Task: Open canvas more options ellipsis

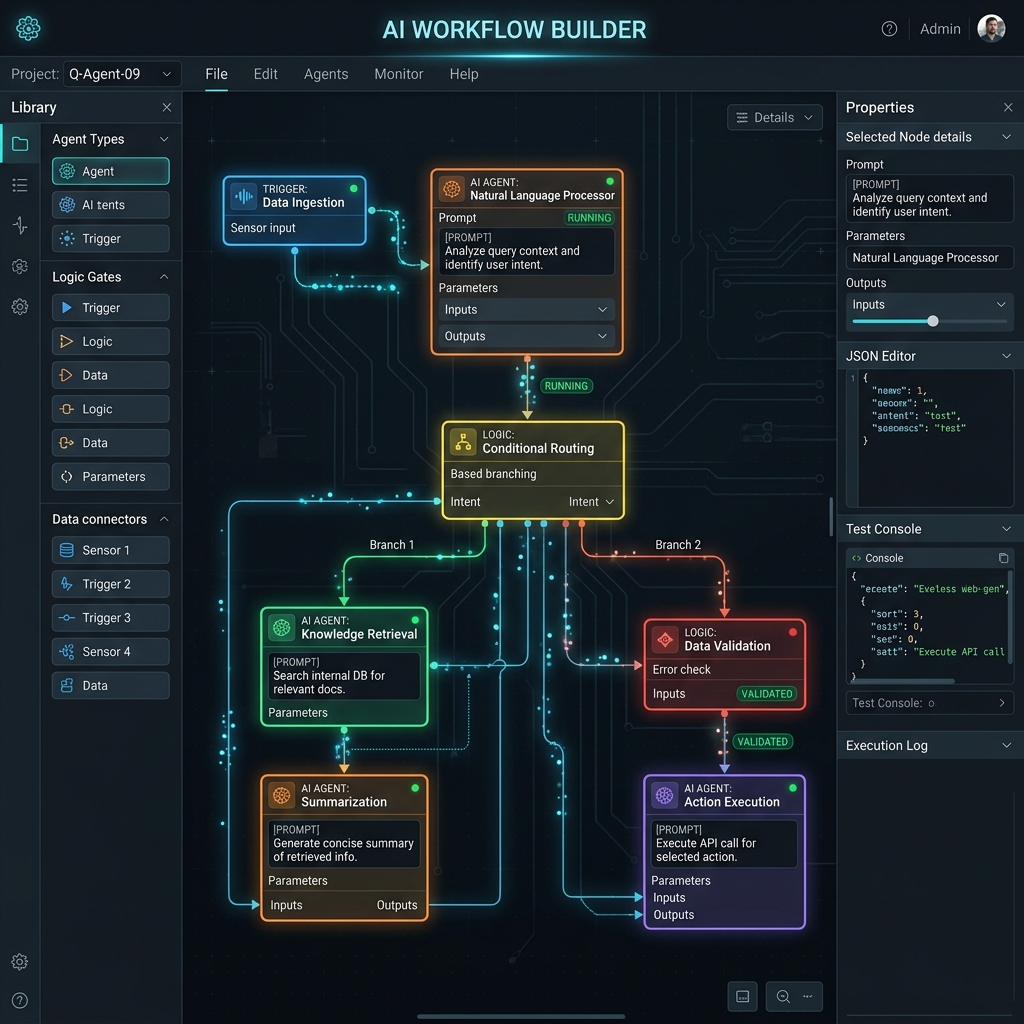Action: pyautogui.click(x=808, y=996)
